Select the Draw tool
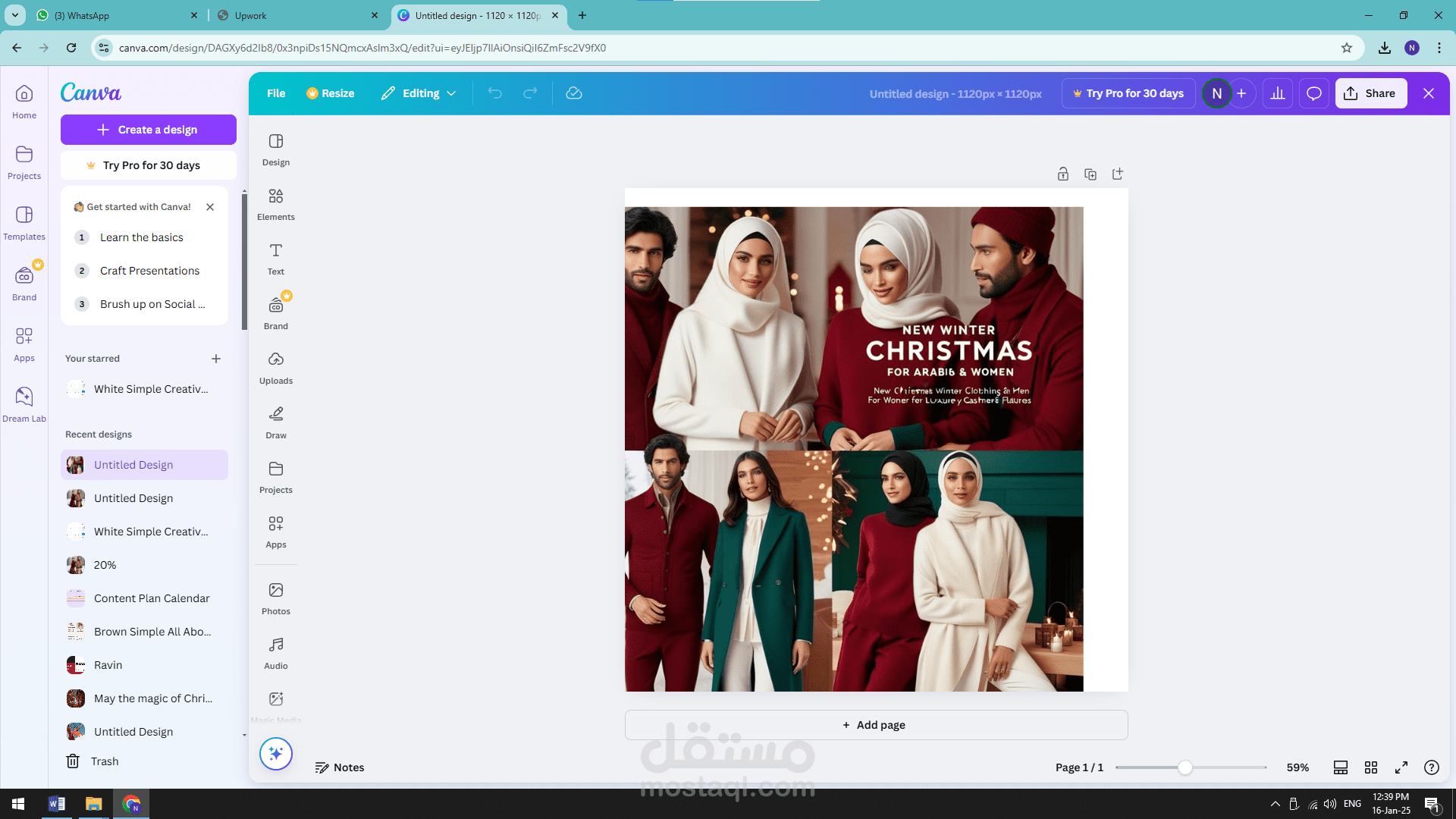Screen dimensions: 1456x819 click(276, 422)
